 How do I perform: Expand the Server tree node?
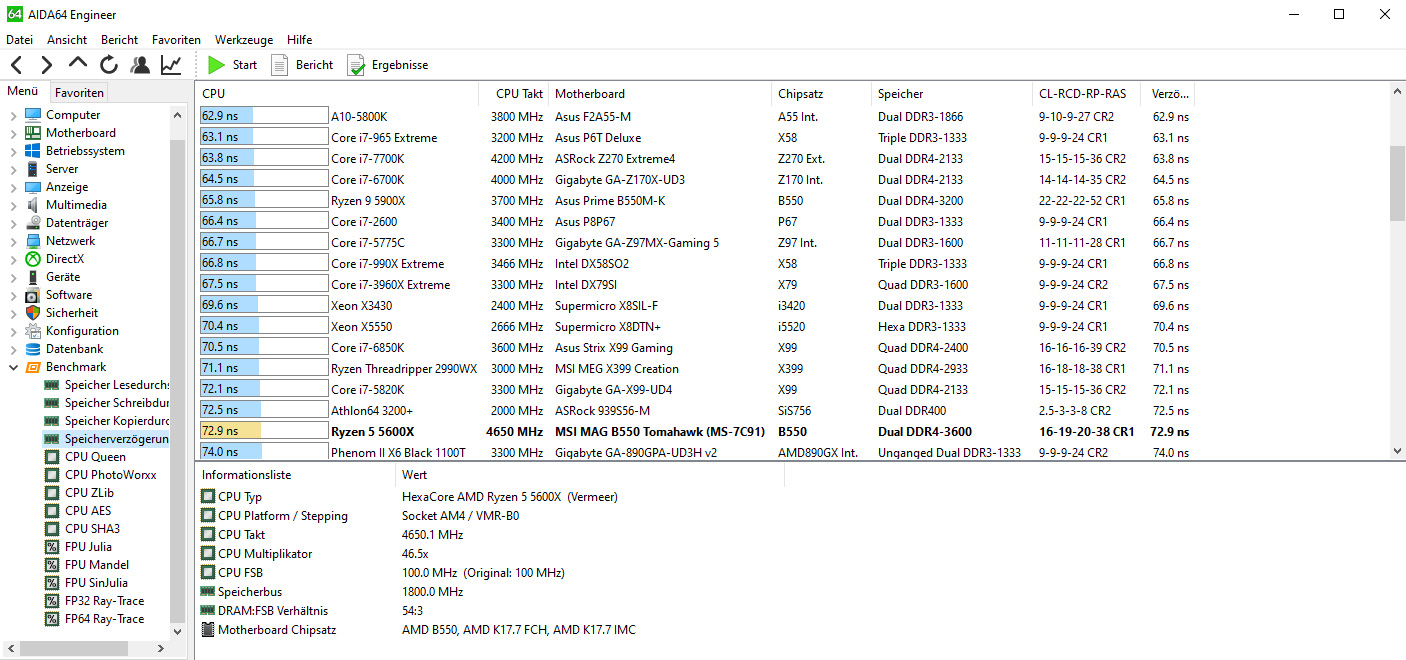[x=13, y=169]
